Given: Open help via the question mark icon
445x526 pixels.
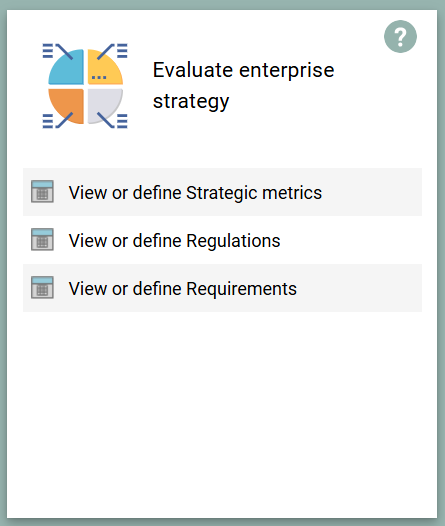Looking at the screenshot, I should click(x=400, y=36).
